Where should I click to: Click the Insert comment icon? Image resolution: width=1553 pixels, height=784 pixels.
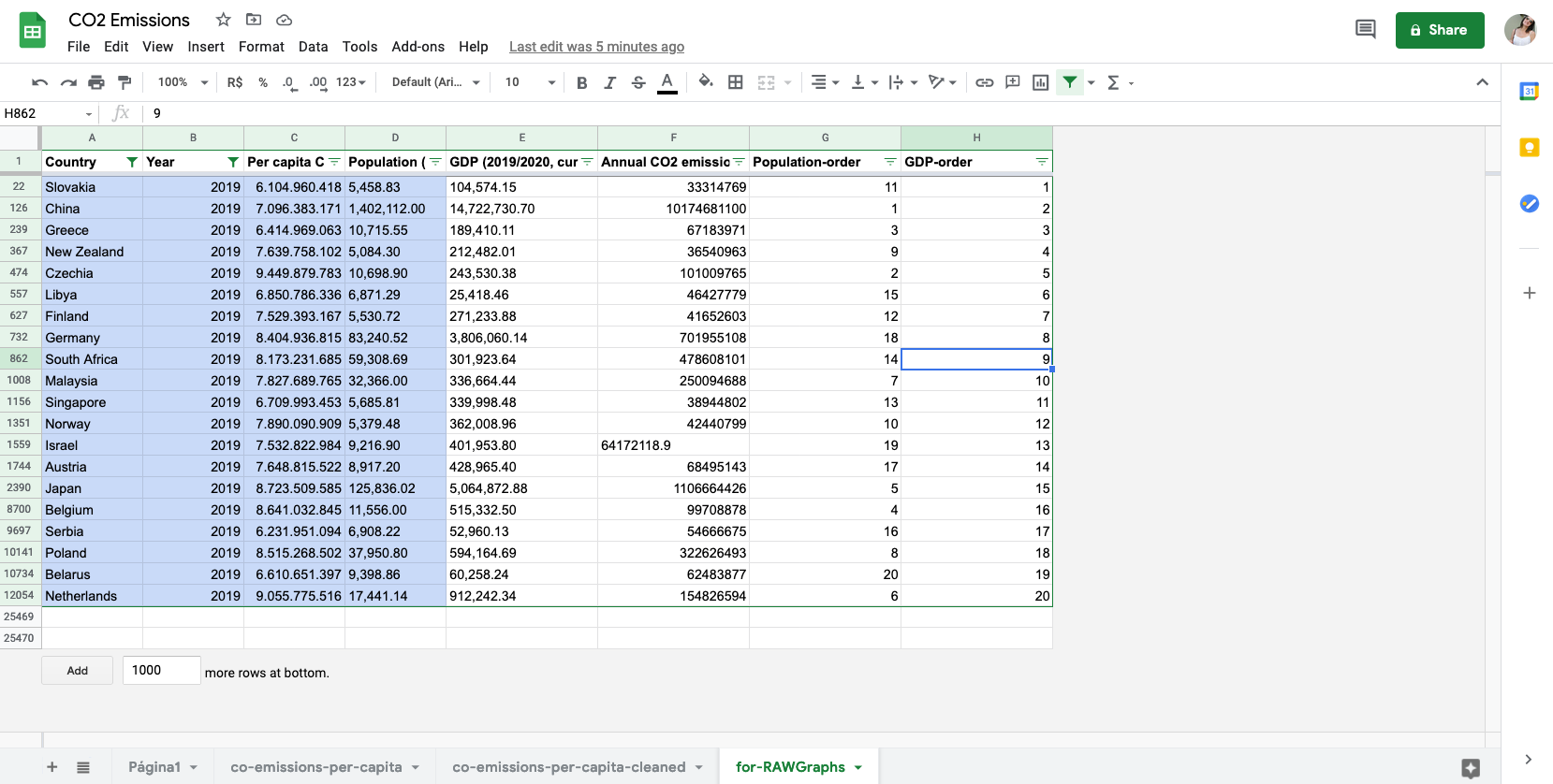1012,82
